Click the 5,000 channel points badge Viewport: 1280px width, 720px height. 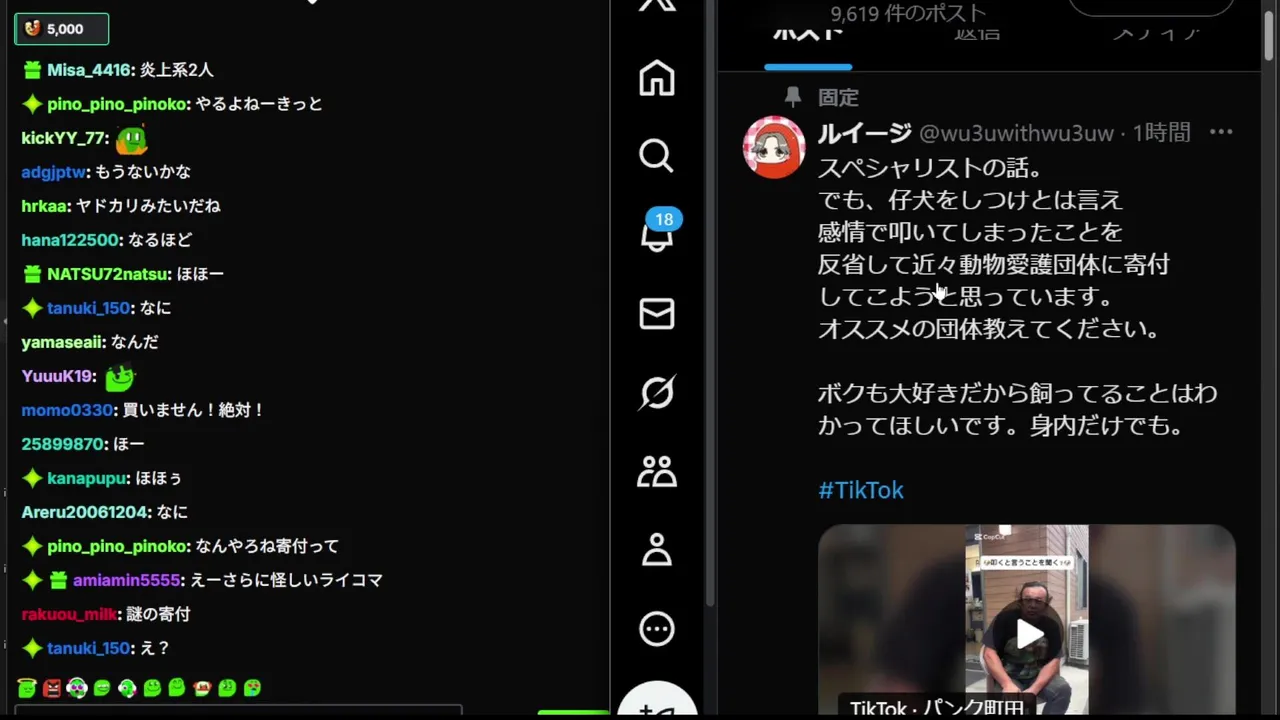click(x=61, y=29)
